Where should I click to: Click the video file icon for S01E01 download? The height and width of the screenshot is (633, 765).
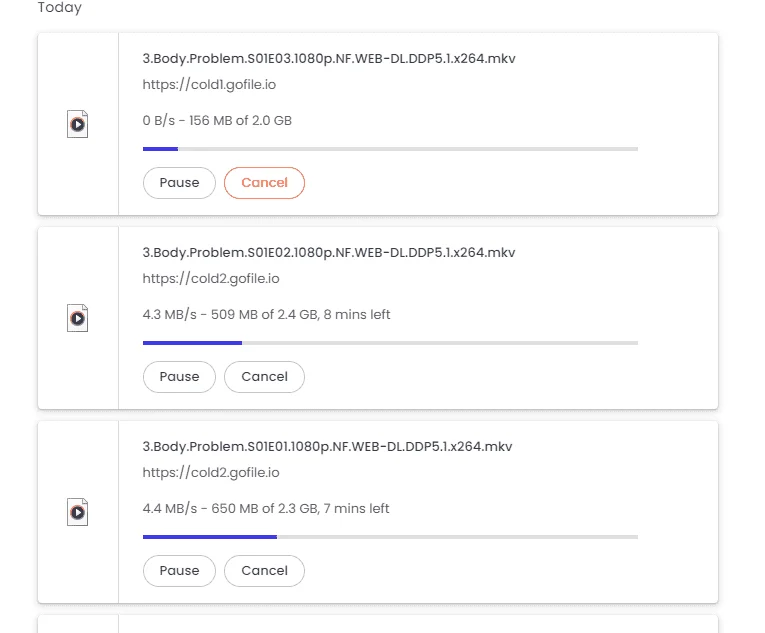[78, 512]
